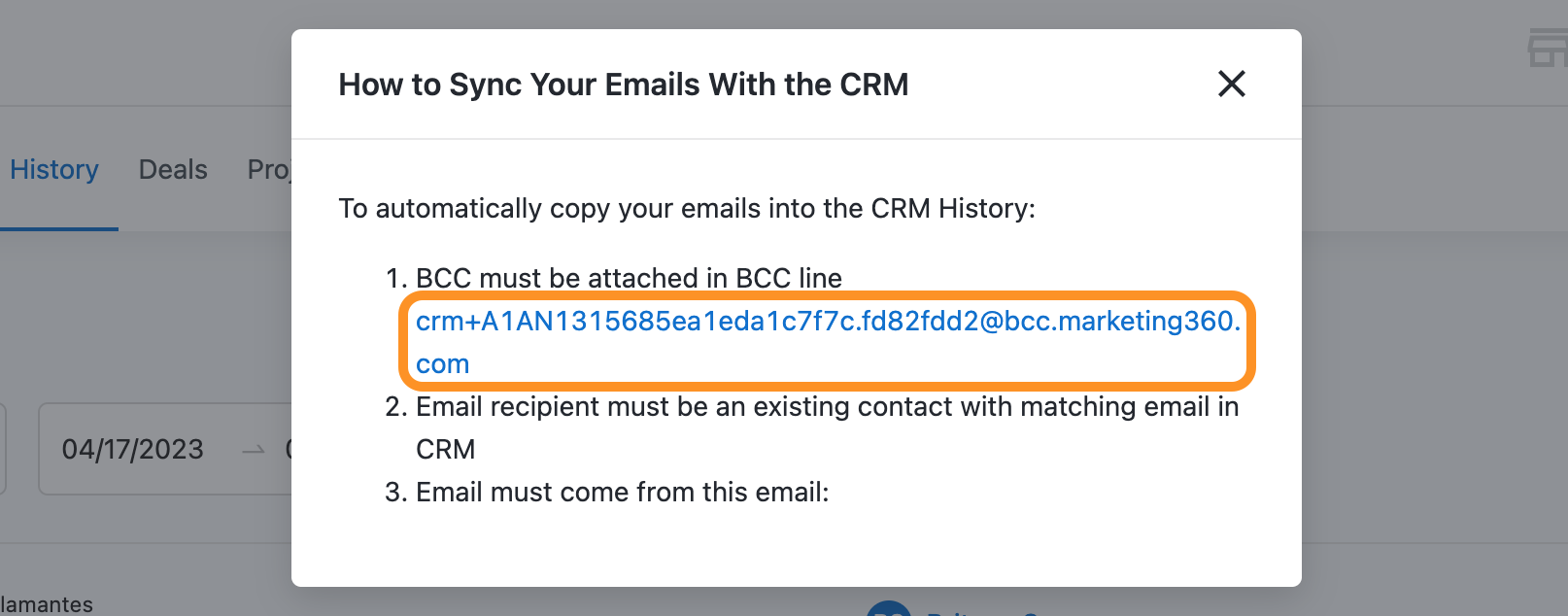Click the arrow between the date fields
The width and height of the screenshot is (1568, 616).
[254, 450]
